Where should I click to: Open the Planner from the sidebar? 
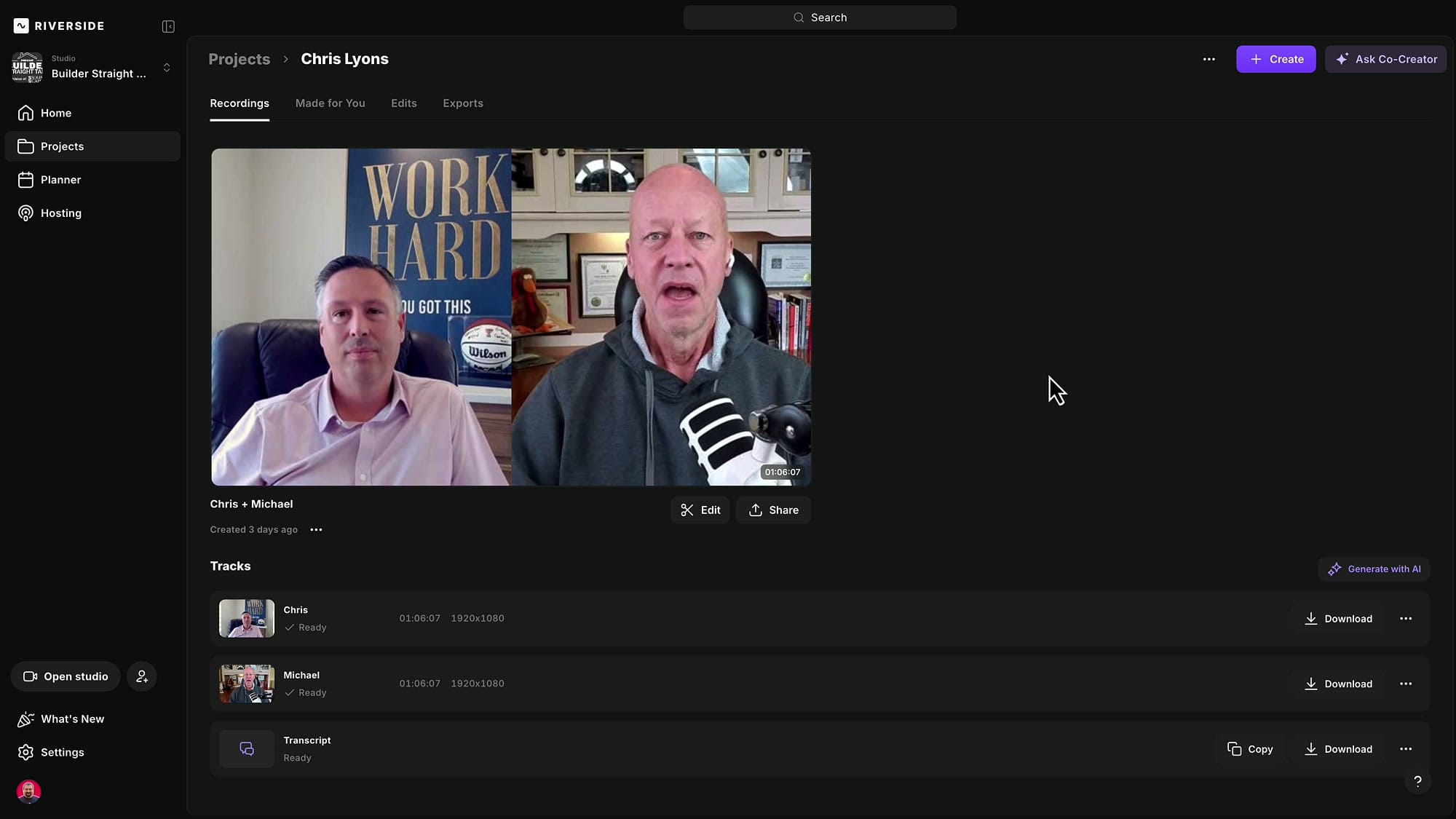[x=60, y=179]
